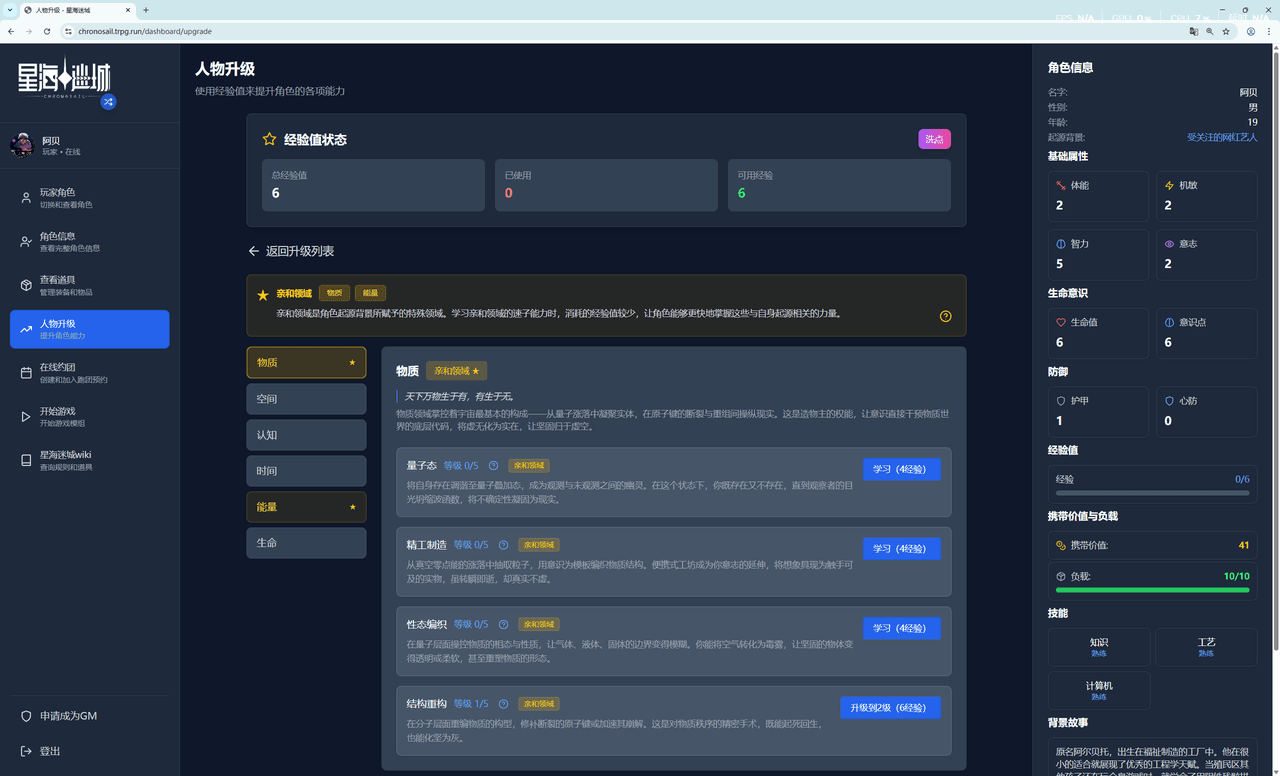
Task: Open the 受关注的网红艺人 origin background link
Action: coord(1222,137)
